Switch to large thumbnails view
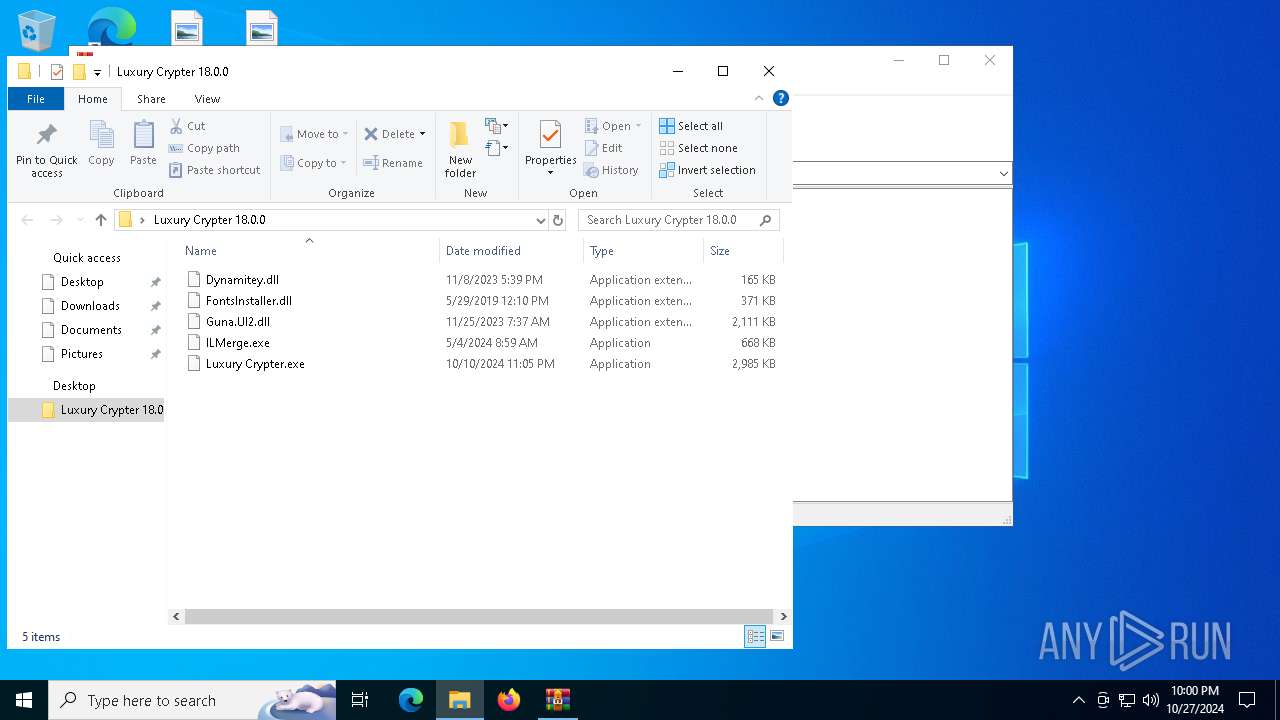The image size is (1280, 720). point(777,636)
